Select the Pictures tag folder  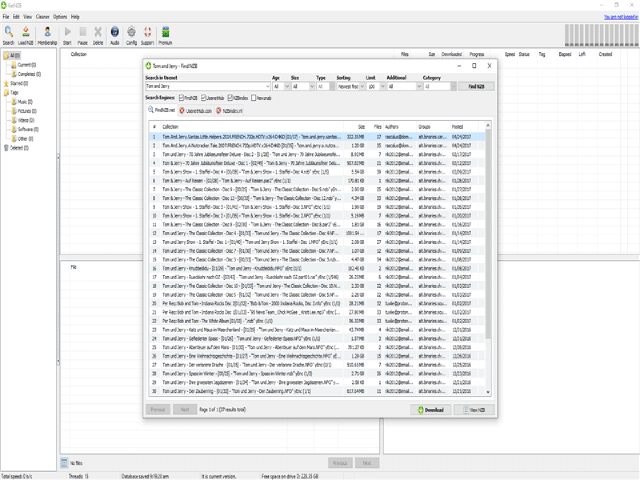(24, 111)
